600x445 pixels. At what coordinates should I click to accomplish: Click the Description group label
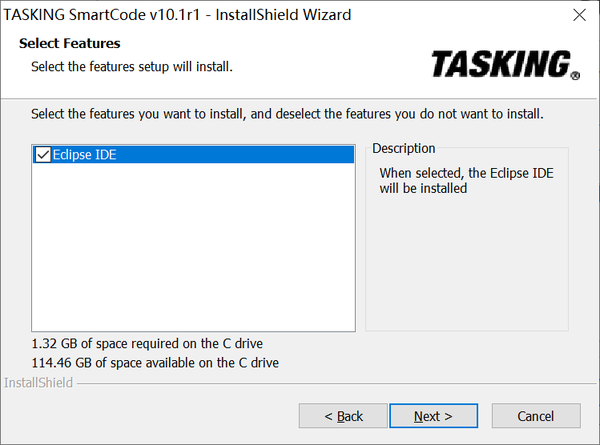click(x=404, y=149)
